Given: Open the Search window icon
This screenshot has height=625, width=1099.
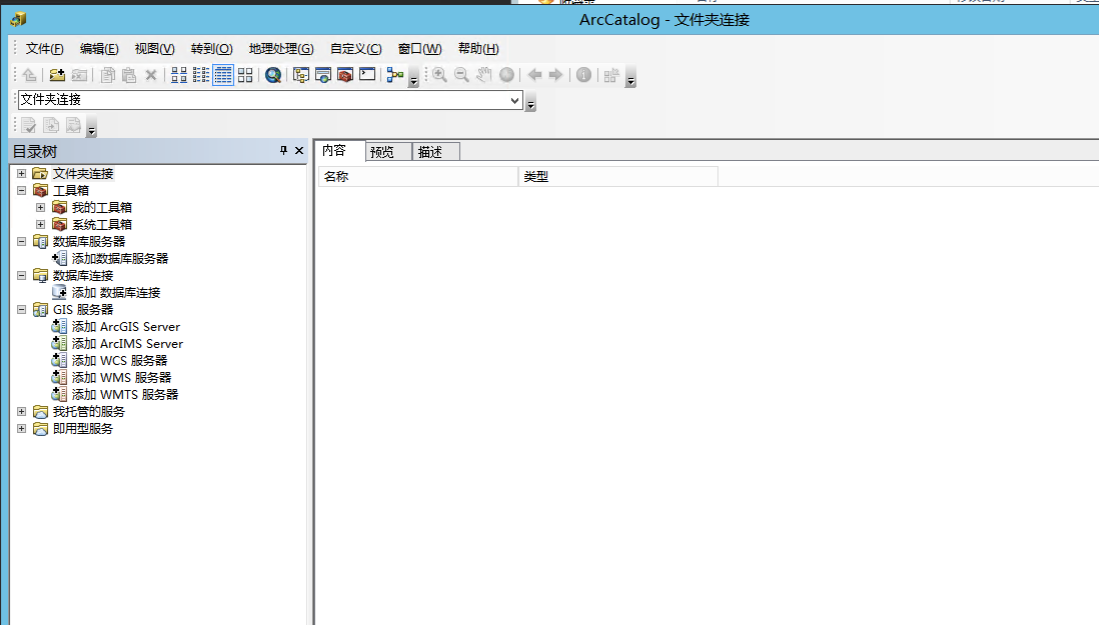Looking at the screenshot, I should (x=323, y=75).
